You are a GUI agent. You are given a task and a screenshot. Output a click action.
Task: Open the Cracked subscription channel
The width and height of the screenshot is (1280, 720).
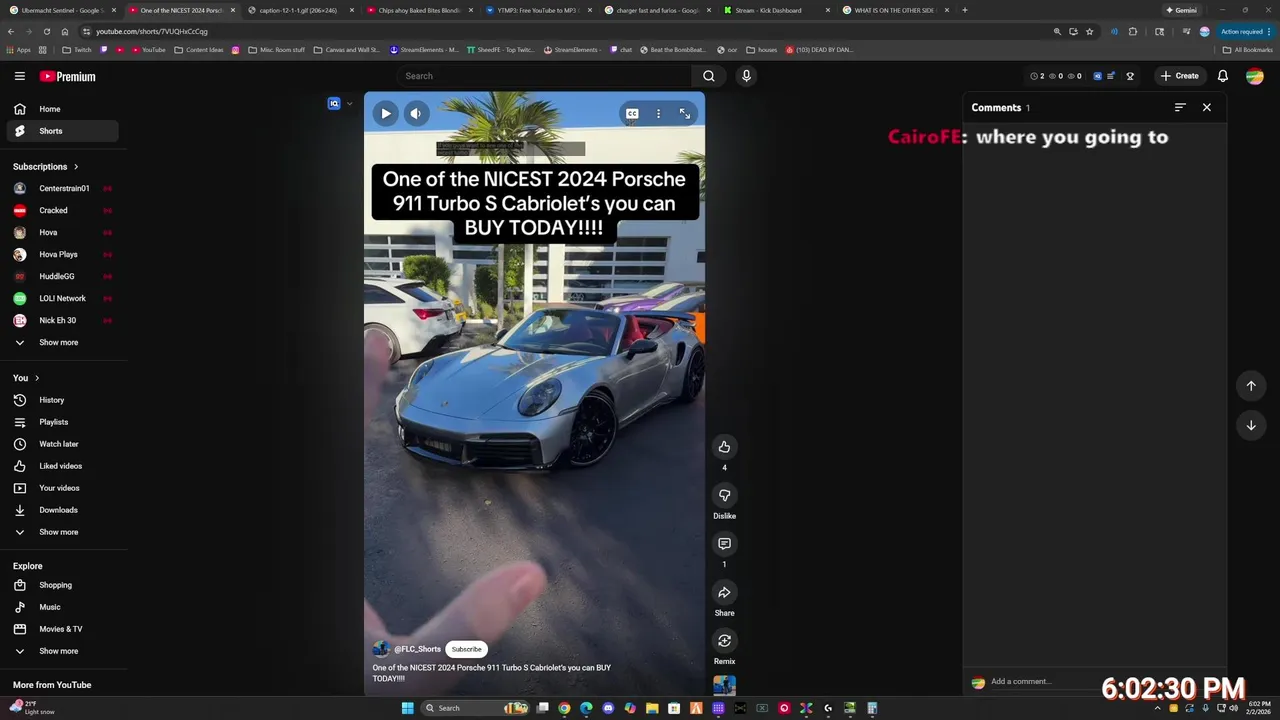coord(63,210)
